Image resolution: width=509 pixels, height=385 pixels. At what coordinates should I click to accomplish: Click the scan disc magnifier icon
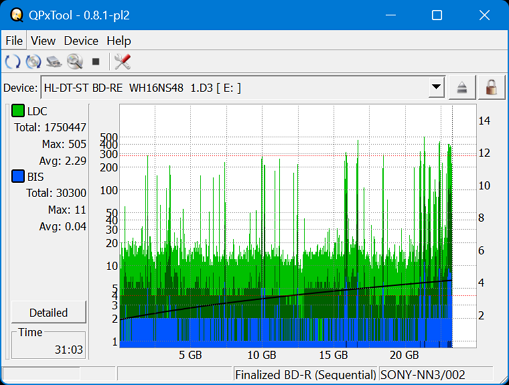pos(75,62)
